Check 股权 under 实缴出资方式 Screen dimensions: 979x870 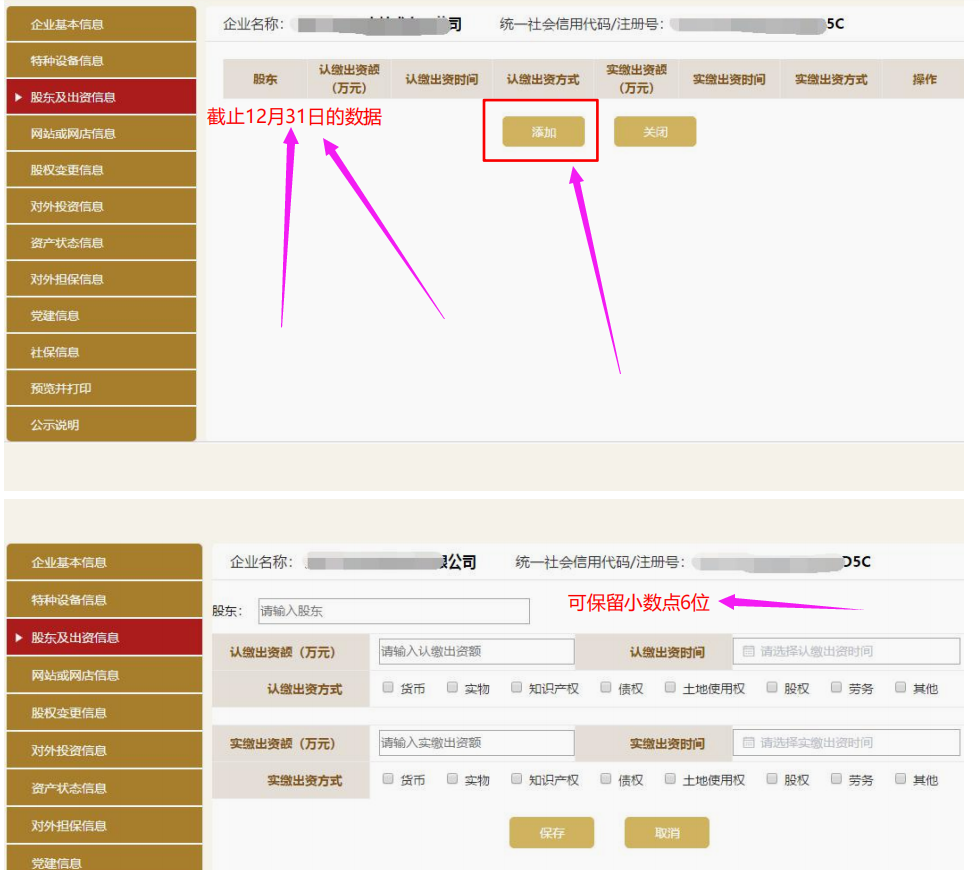point(772,779)
